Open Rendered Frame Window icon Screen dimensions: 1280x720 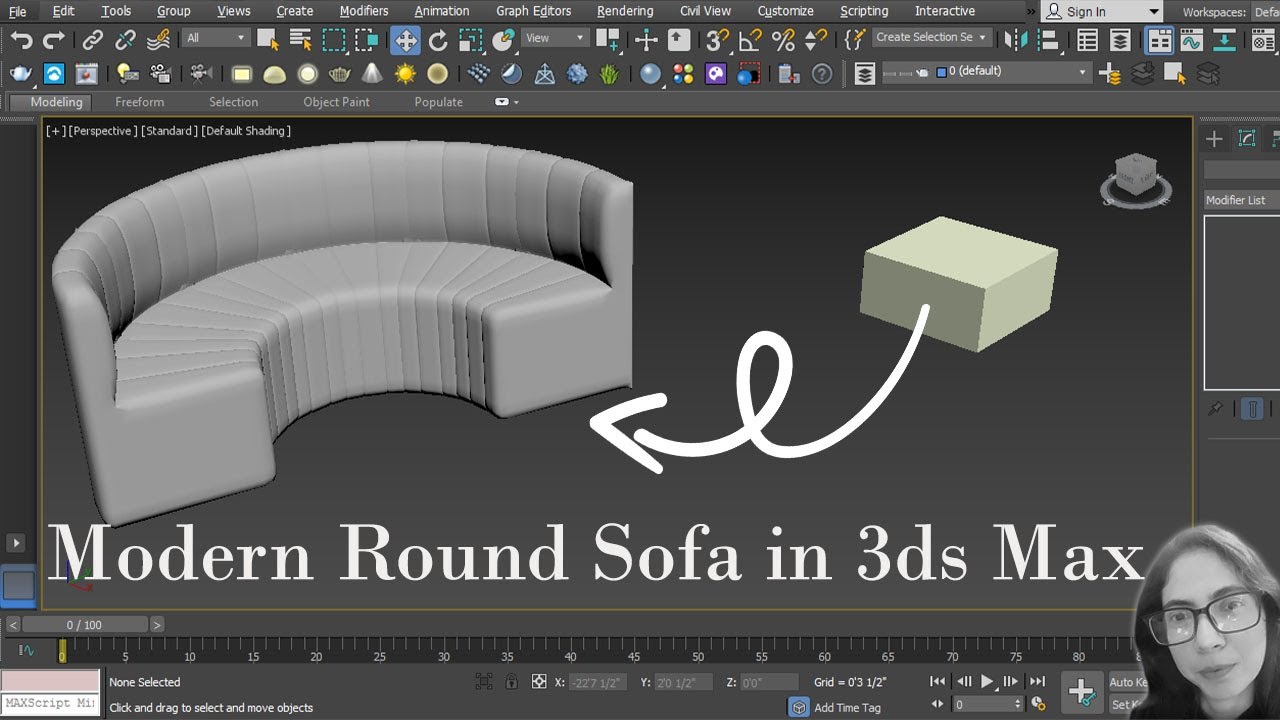coord(87,74)
